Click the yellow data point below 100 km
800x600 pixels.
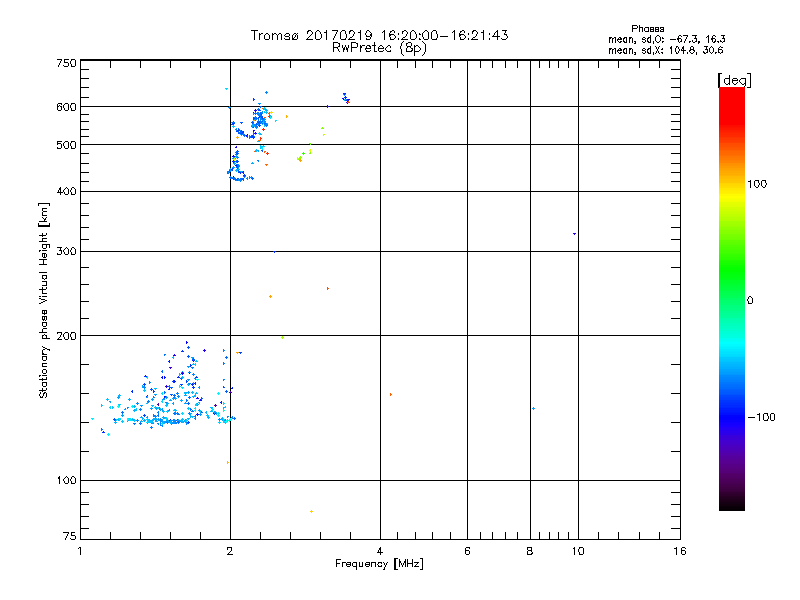coord(311,511)
